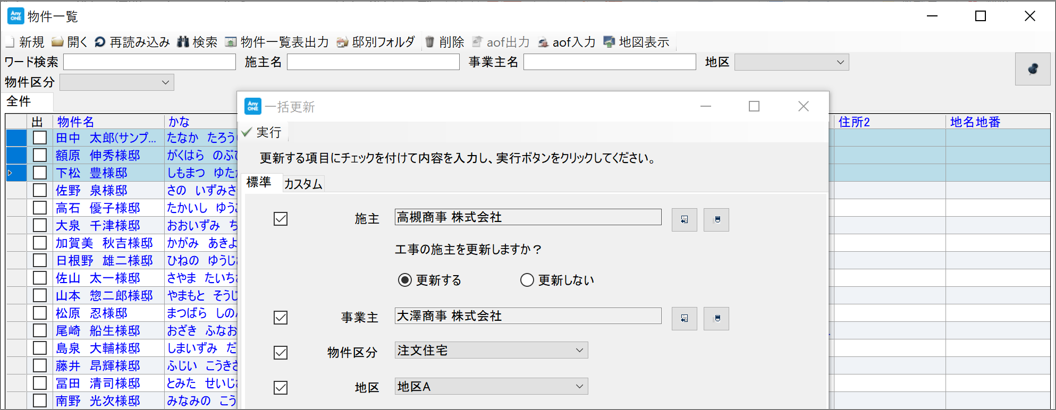Click 物件一覧表出力 in the toolbar

276,42
